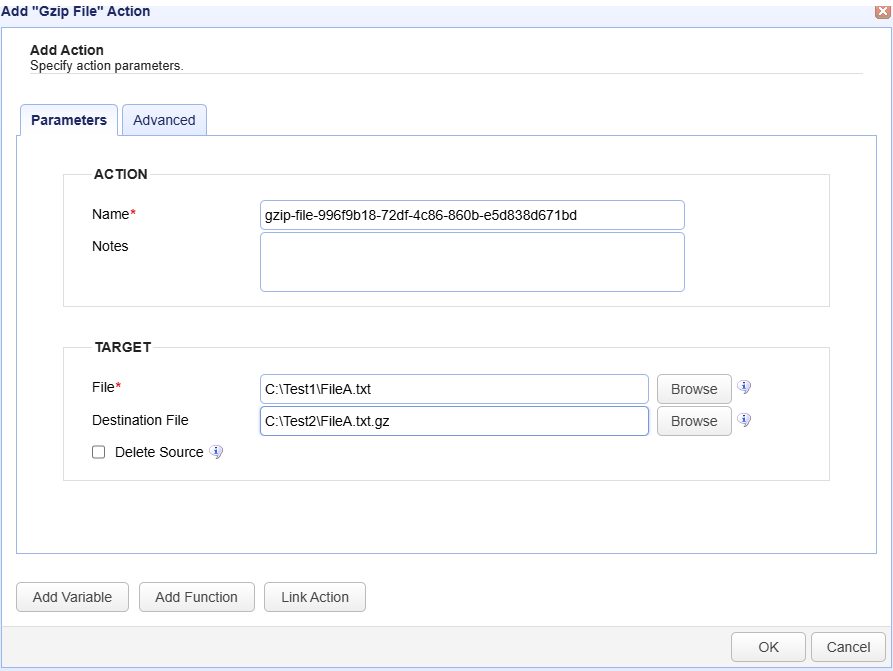This screenshot has width=893, height=671.
Task: Click the Add Function button
Action: [196, 597]
